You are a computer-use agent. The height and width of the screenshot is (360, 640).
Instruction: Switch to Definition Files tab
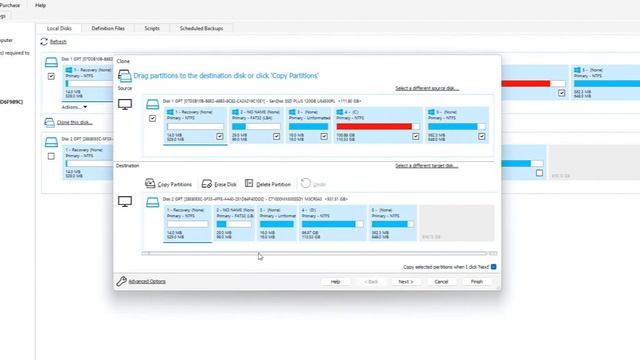108,29
